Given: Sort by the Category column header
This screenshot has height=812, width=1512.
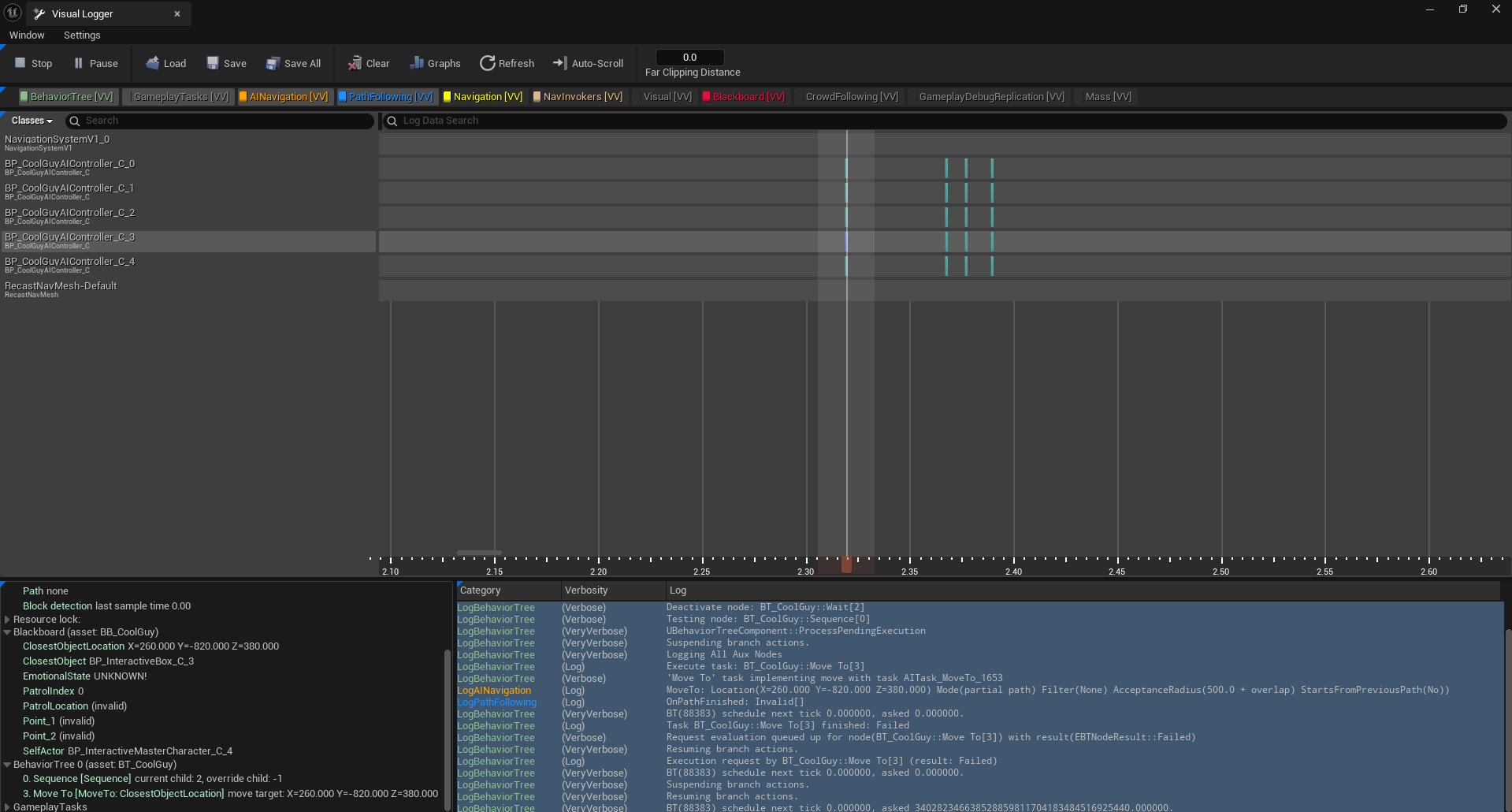Looking at the screenshot, I should (508, 590).
